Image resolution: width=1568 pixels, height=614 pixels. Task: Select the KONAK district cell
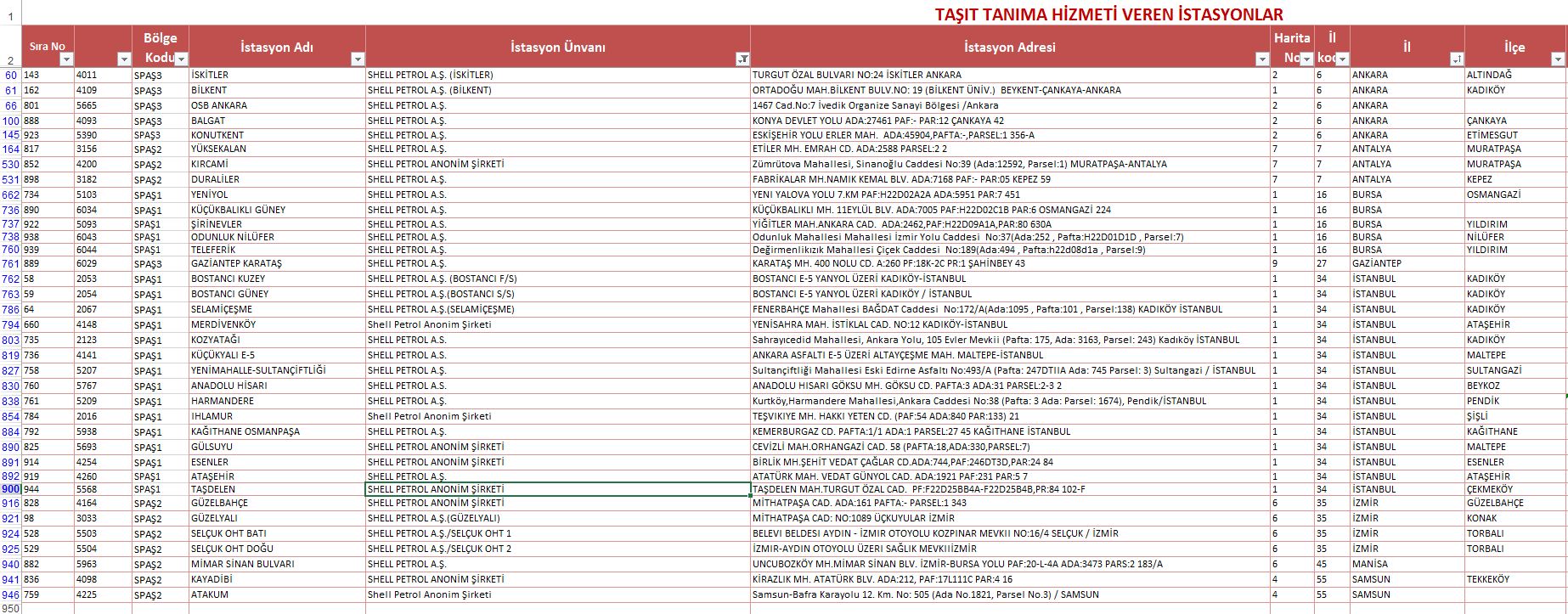tap(1515, 518)
